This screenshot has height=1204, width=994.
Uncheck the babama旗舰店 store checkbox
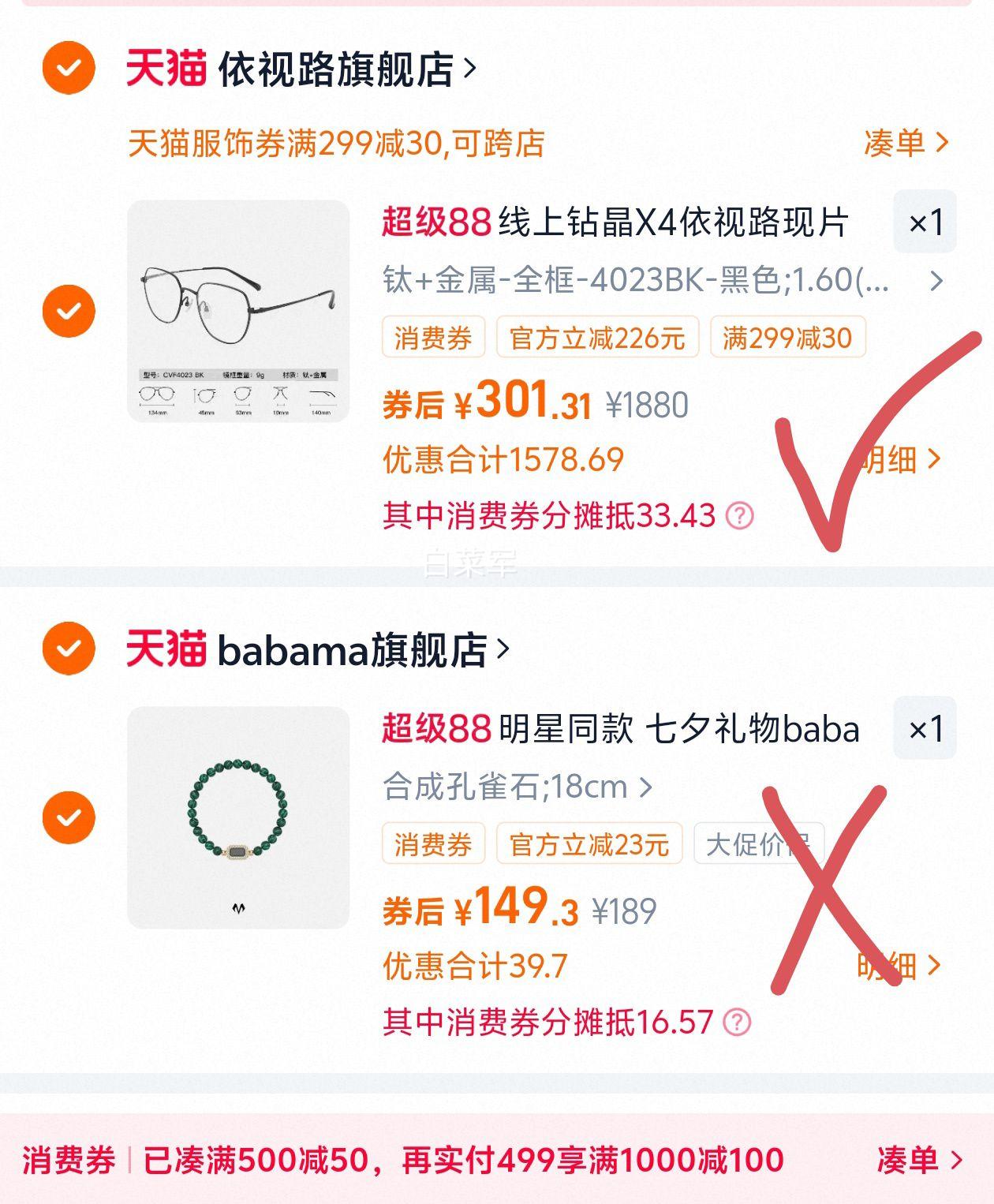tap(69, 649)
